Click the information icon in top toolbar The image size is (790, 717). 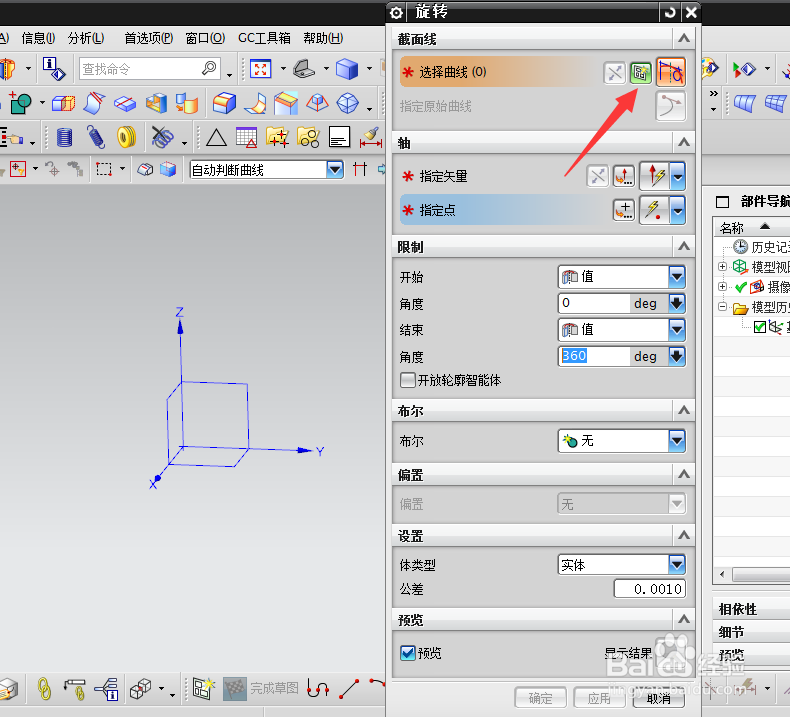point(54,69)
